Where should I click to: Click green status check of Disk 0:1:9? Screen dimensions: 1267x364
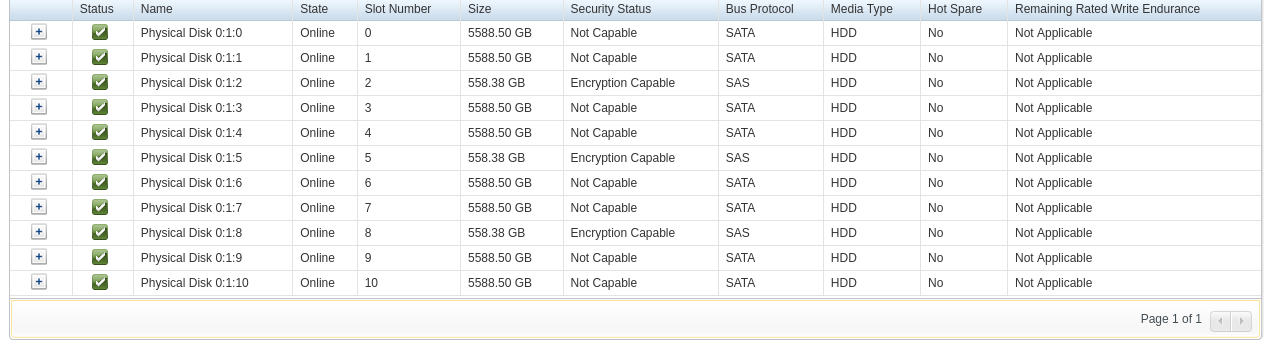point(100,257)
